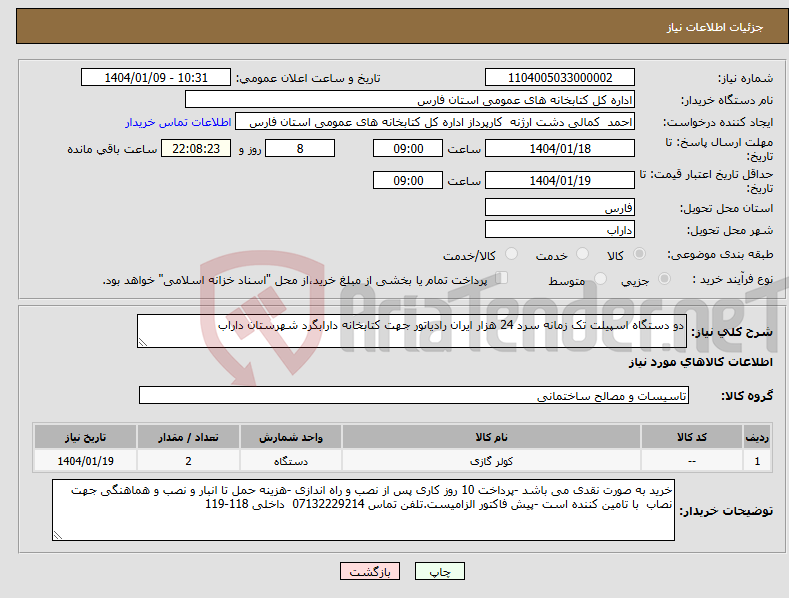
Task: Click the response deadline time 09:00
Action: 408,148
